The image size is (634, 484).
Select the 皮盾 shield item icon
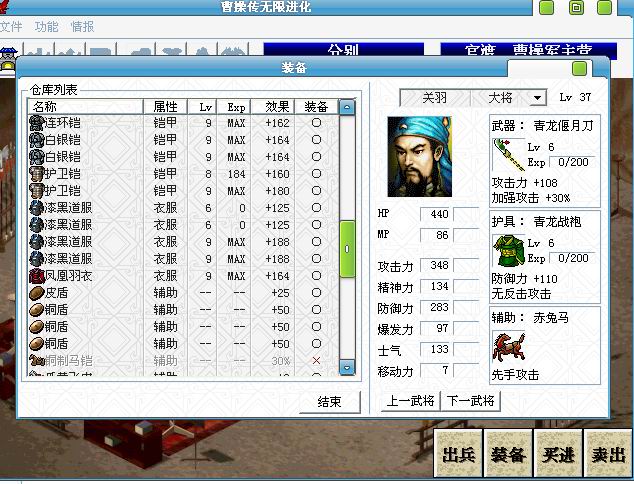[x=37, y=293]
